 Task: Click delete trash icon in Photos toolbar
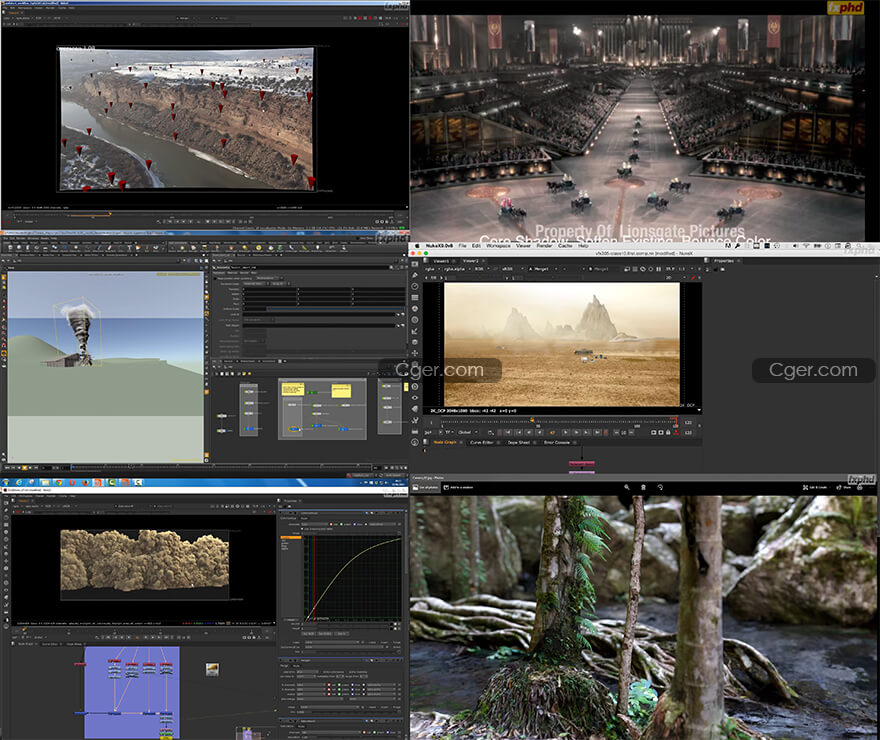(643, 487)
